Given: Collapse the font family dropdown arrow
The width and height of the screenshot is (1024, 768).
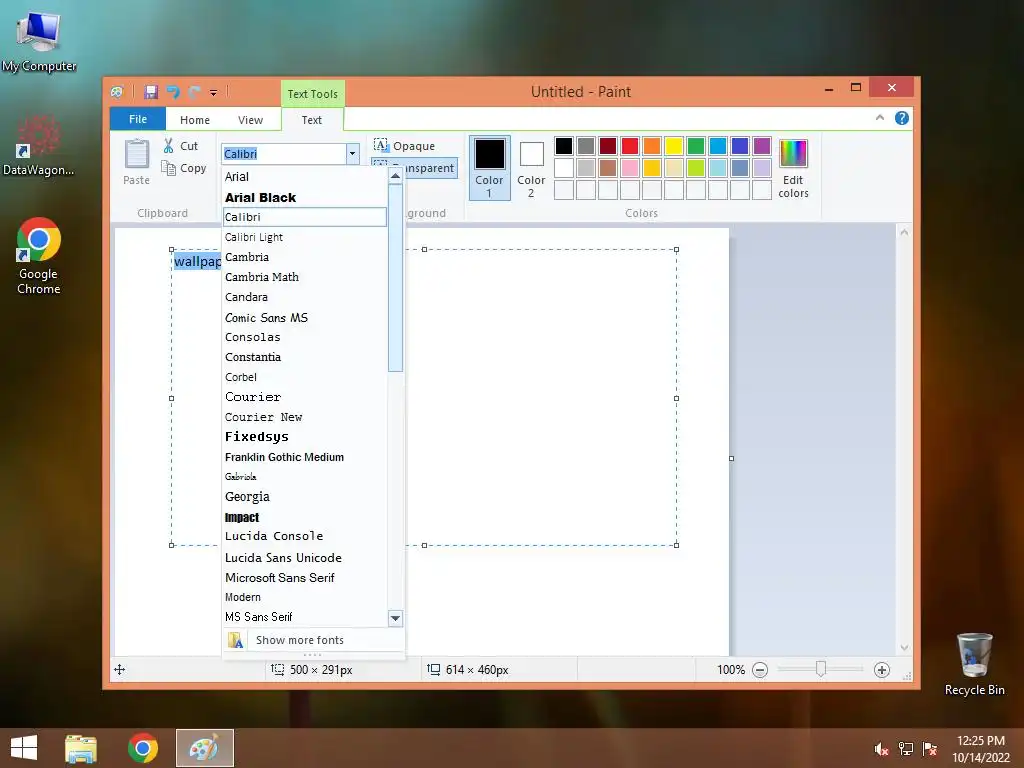Looking at the screenshot, I should click(x=352, y=154).
